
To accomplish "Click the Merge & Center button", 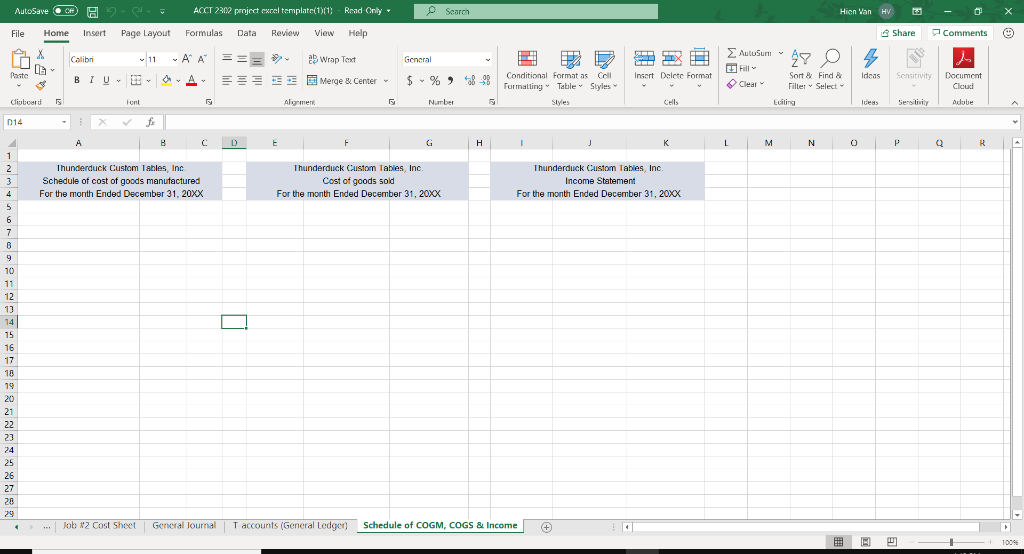I will (x=342, y=80).
